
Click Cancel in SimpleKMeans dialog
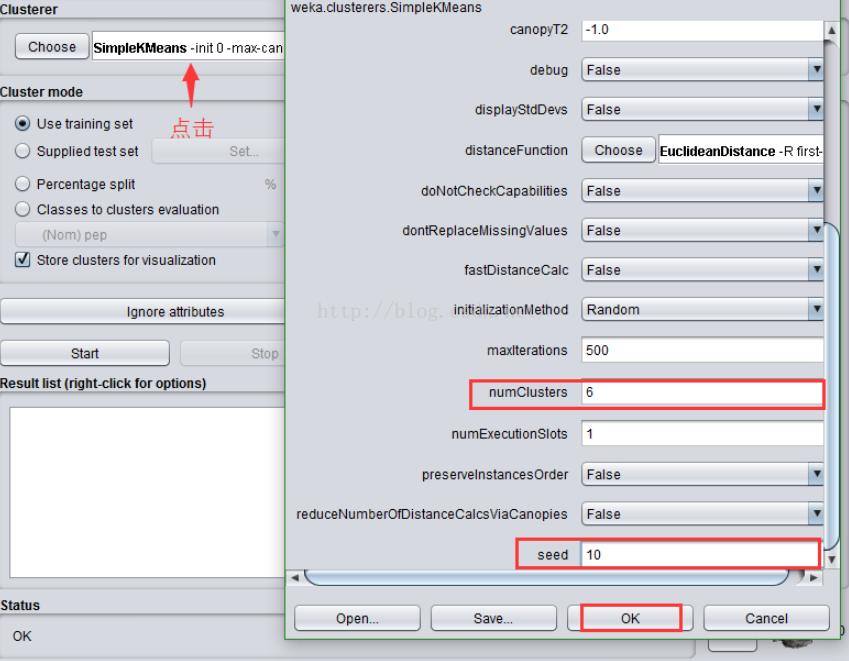coord(766,618)
